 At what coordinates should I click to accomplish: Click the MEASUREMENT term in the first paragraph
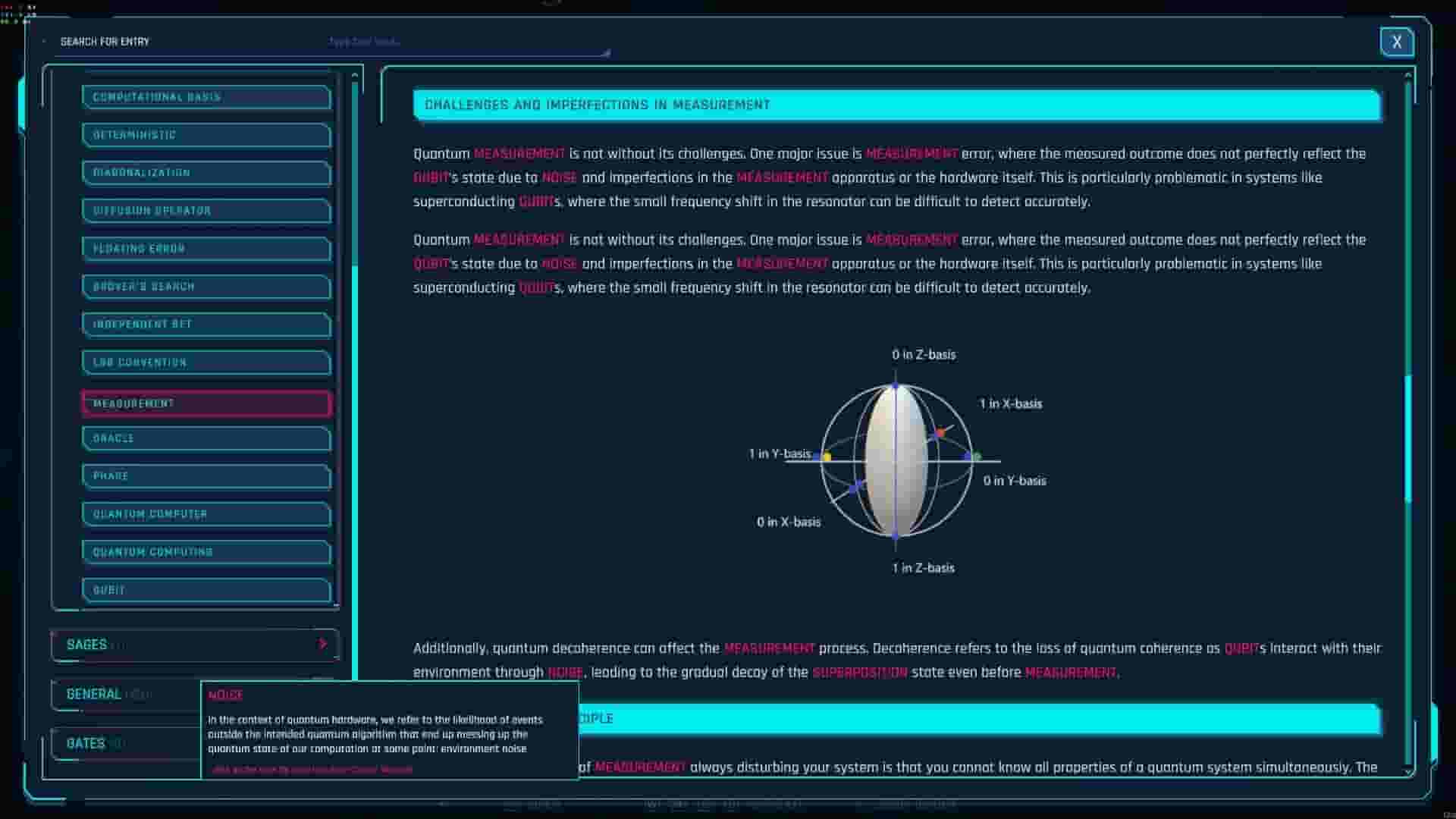pos(520,153)
